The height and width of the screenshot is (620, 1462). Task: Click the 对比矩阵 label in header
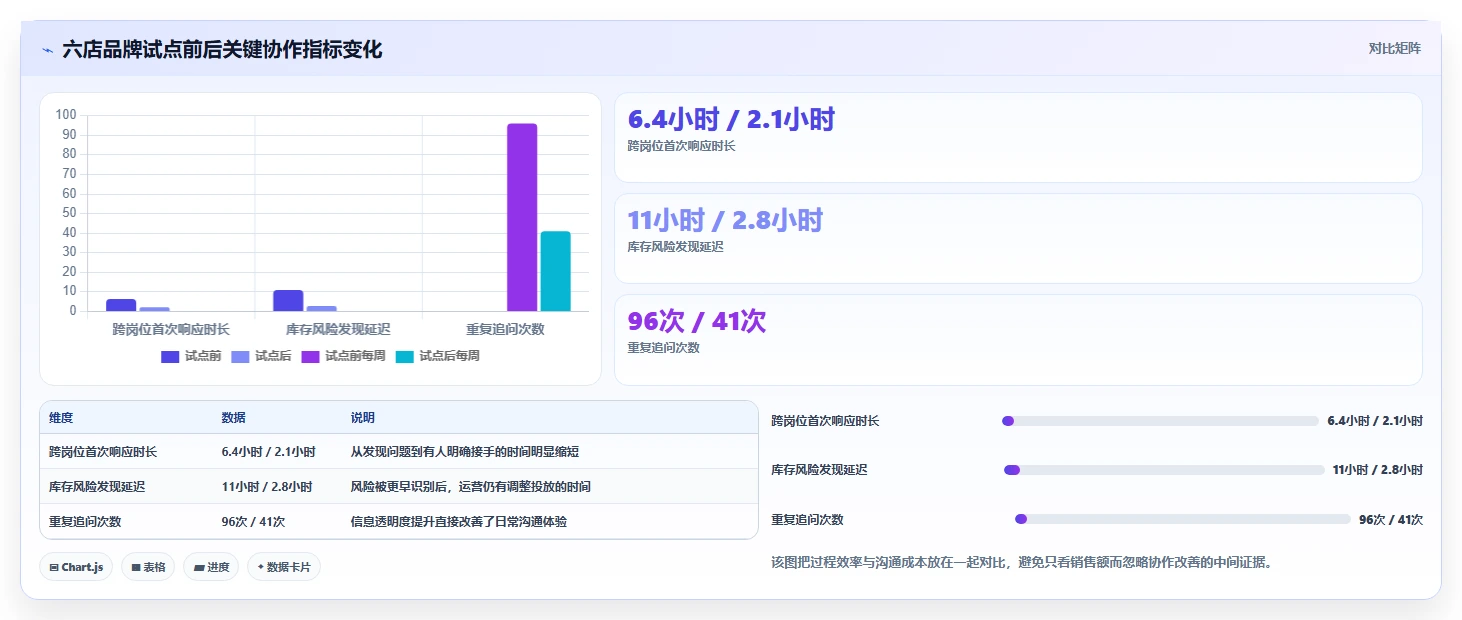(x=1394, y=48)
